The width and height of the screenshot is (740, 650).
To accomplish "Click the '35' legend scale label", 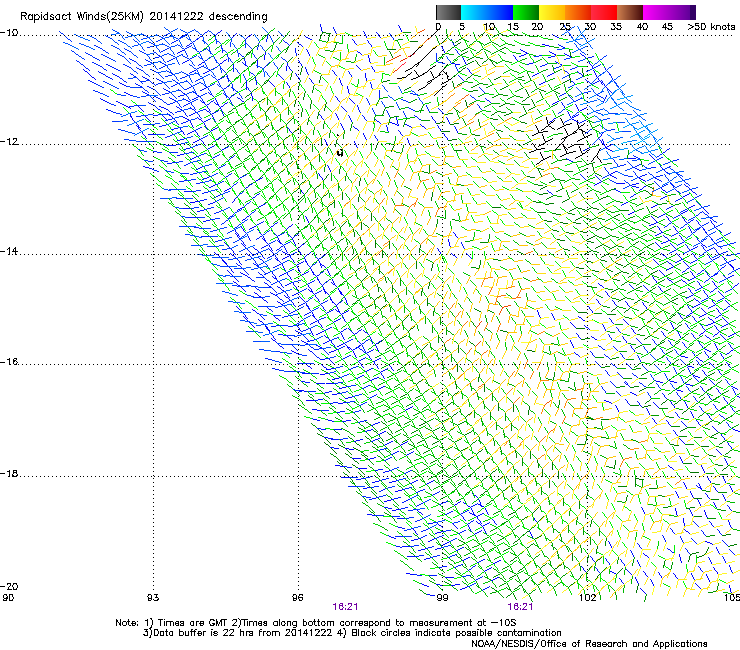I will [x=616, y=27].
